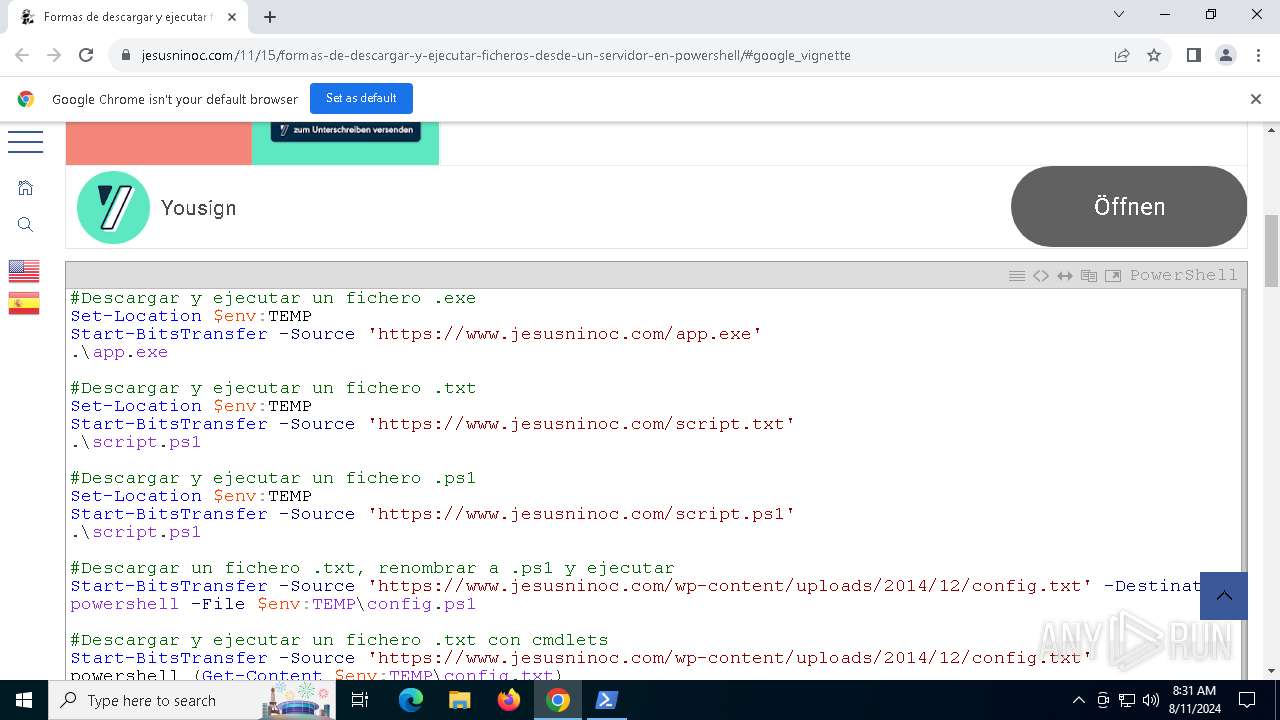Click the PowerShell language label
Screen dimensions: 1280x720
pyautogui.click(x=1184, y=275)
